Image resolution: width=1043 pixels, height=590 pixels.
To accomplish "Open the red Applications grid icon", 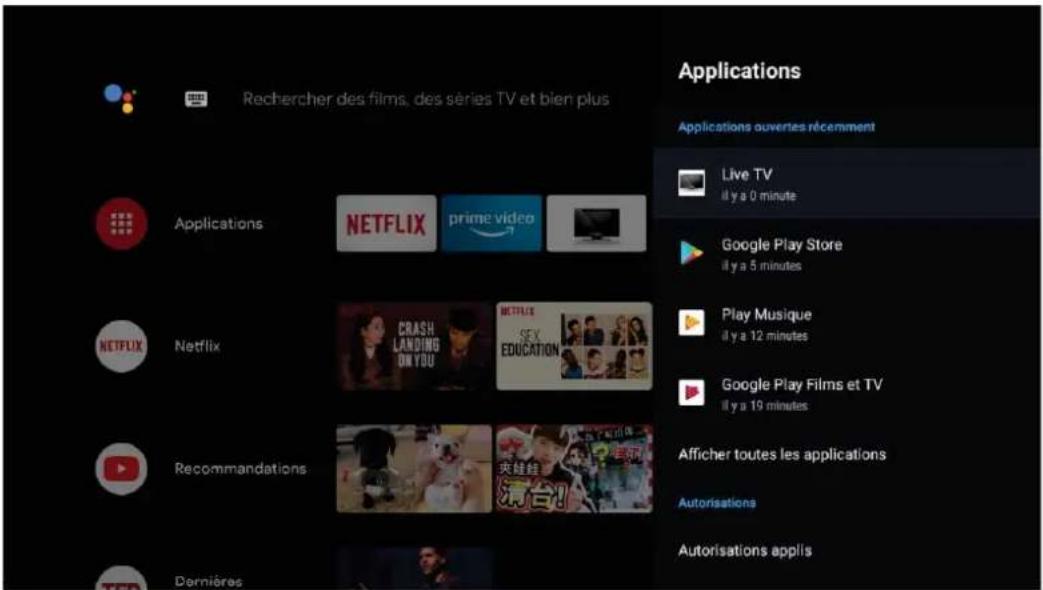I will coord(121,223).
